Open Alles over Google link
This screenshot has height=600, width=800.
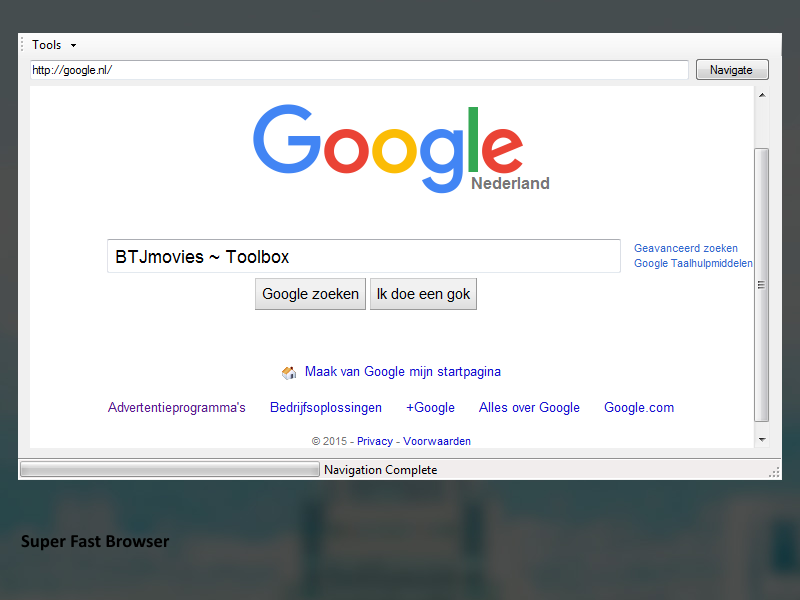click(529, 408)
